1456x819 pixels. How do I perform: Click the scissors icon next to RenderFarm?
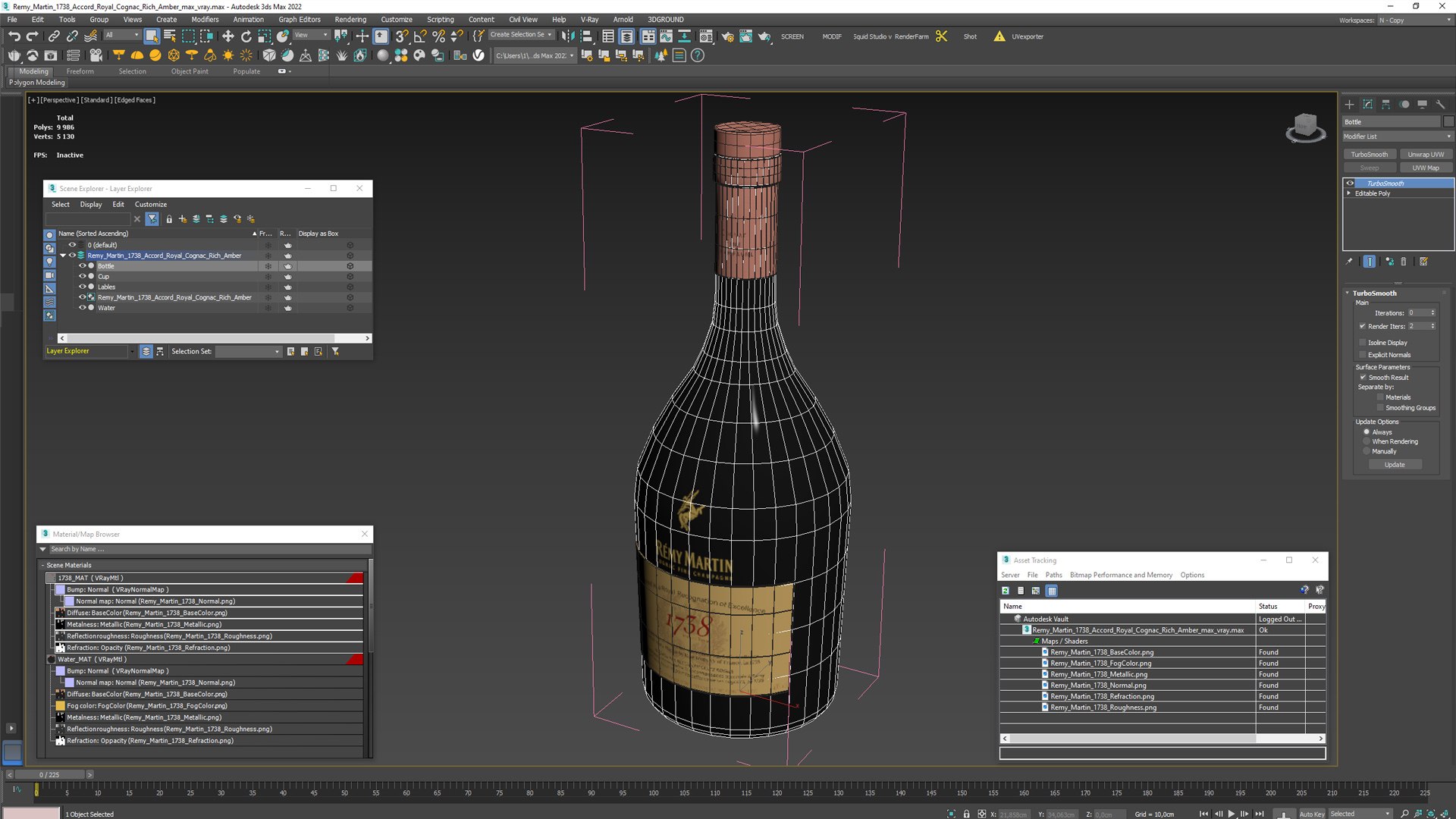tap(942, 36)
